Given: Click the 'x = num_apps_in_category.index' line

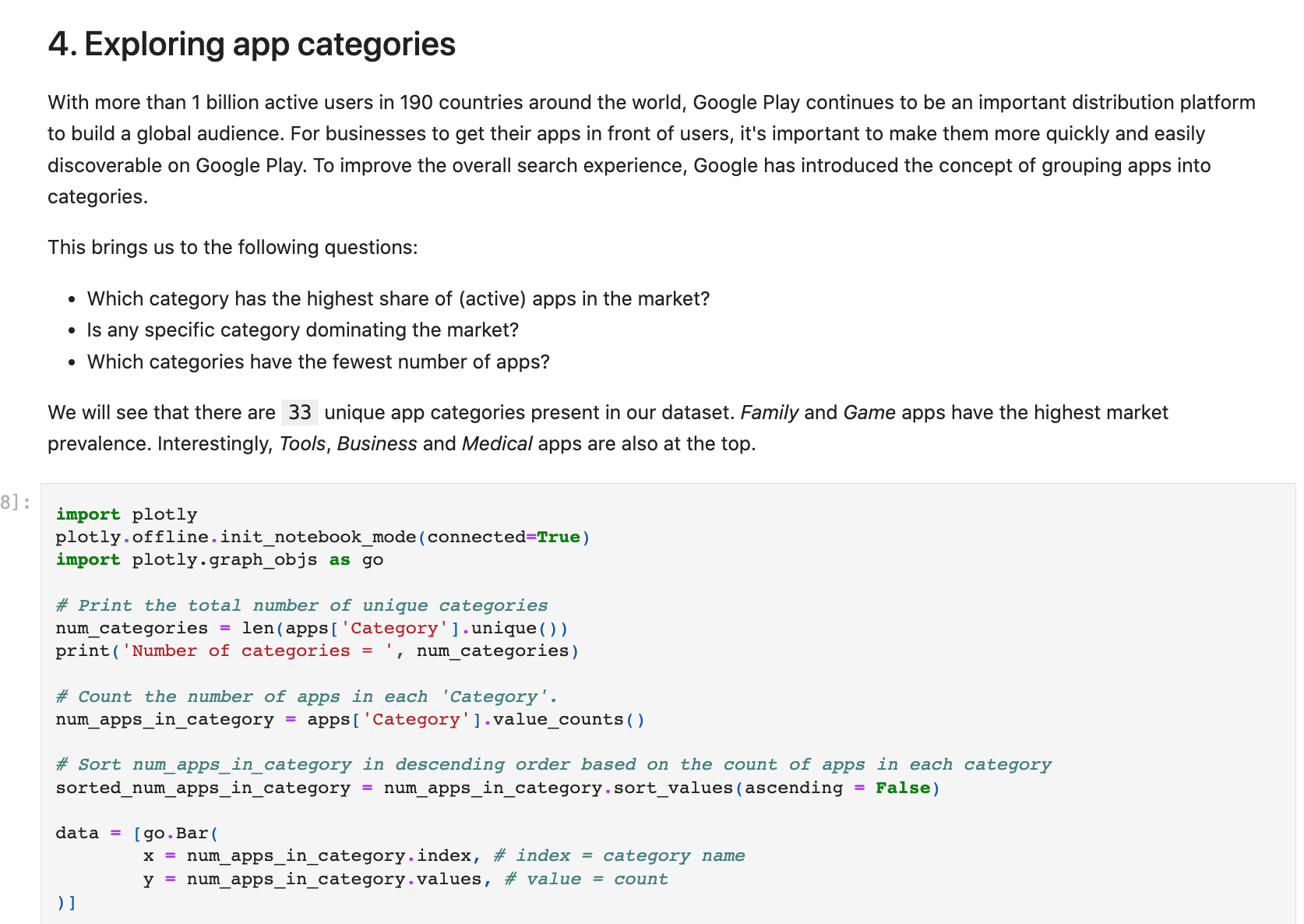Looking at the screenshot, I should point(444,855).
